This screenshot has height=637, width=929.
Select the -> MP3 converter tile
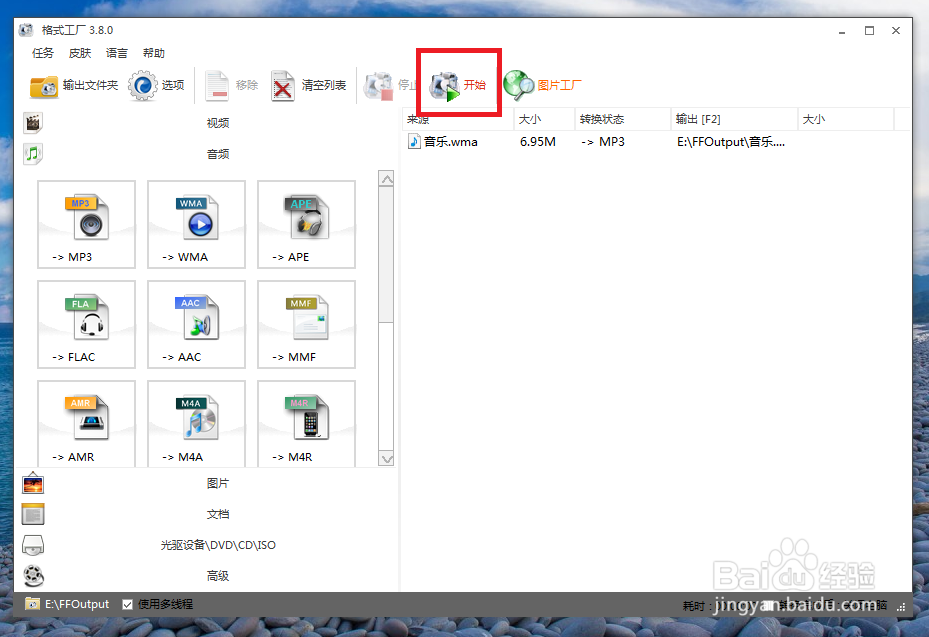pyautogui.click(x=86, y=224)
